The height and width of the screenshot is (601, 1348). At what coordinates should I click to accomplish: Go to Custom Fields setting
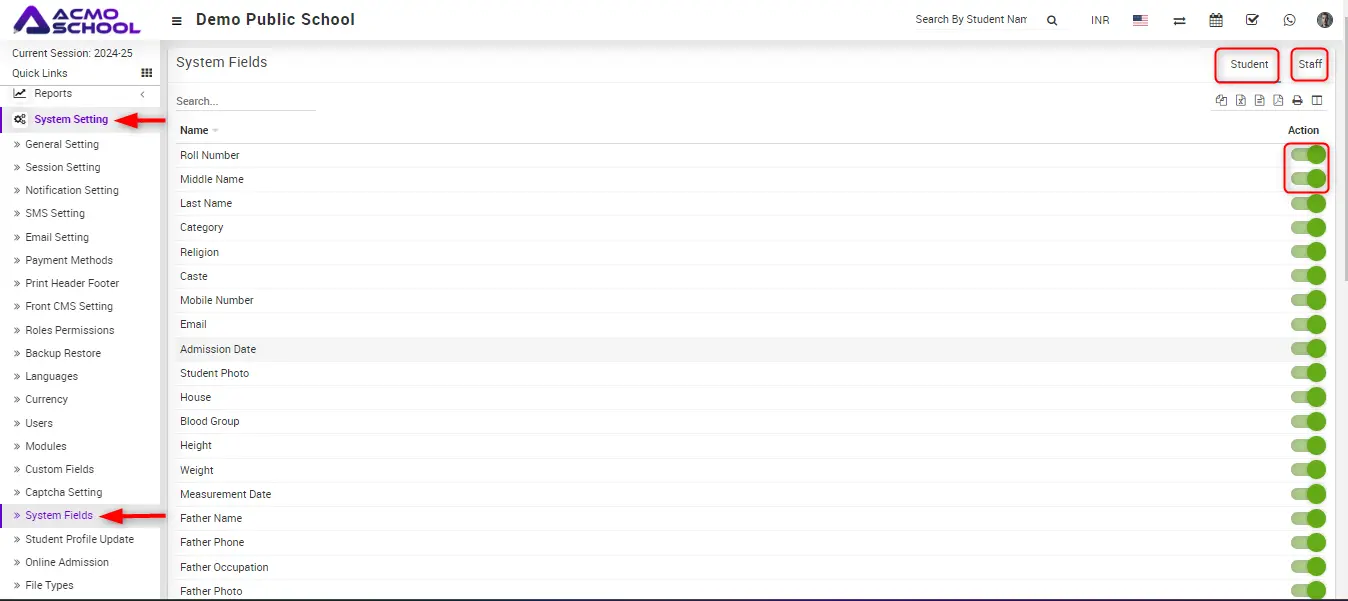tap(60, 469)
